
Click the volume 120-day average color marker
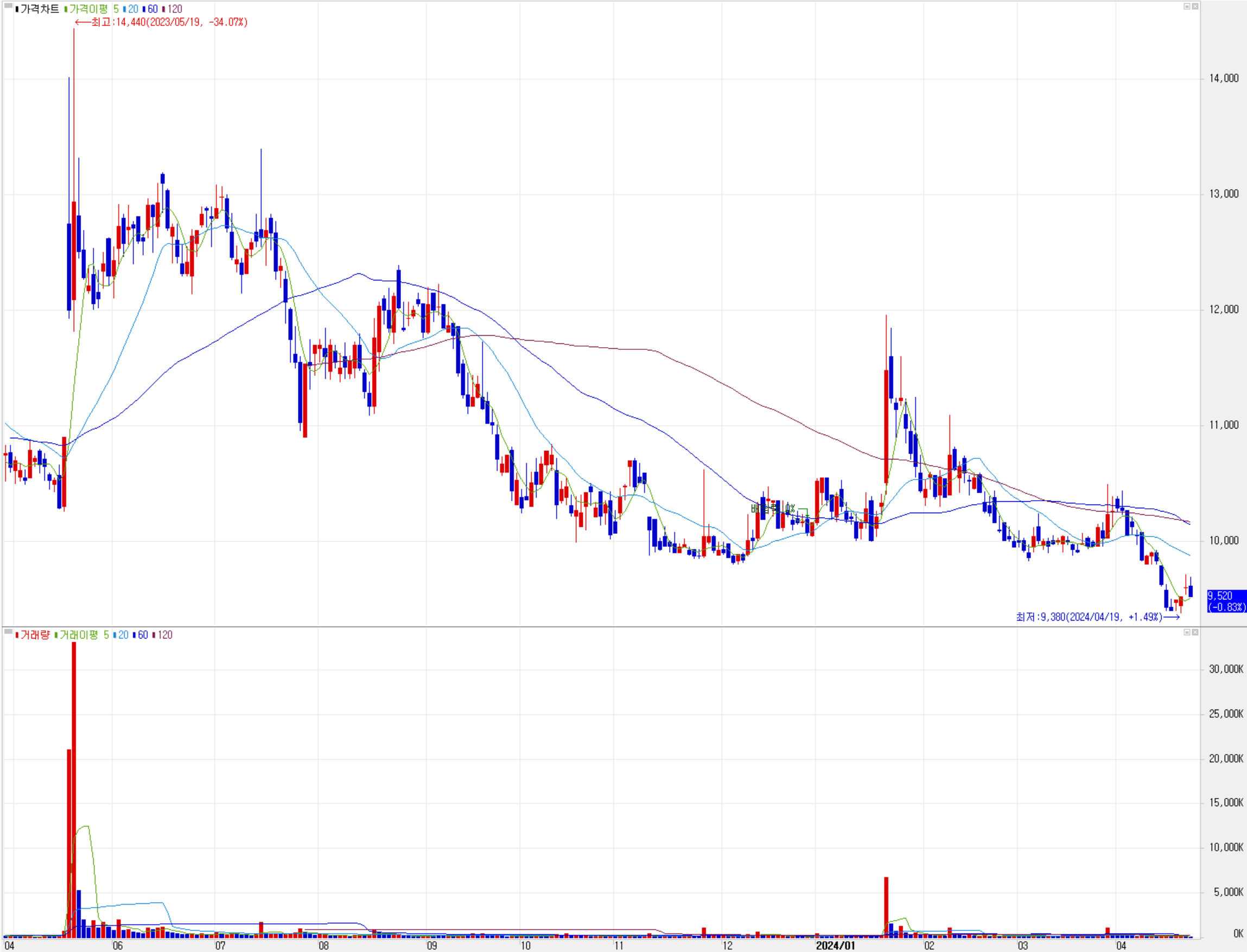(154, 635)
